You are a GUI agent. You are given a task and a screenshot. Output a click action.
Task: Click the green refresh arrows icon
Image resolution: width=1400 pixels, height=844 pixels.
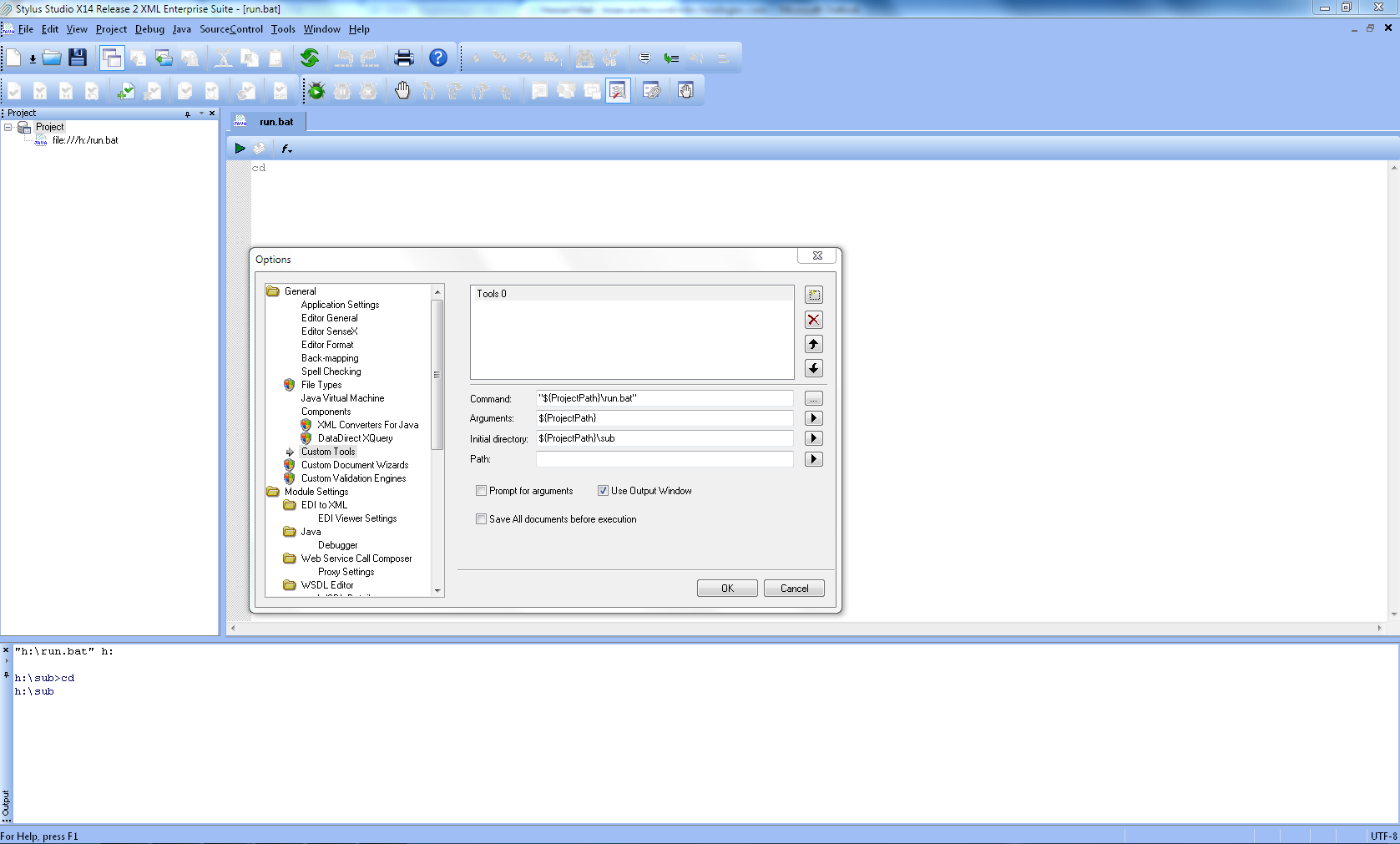310,58
